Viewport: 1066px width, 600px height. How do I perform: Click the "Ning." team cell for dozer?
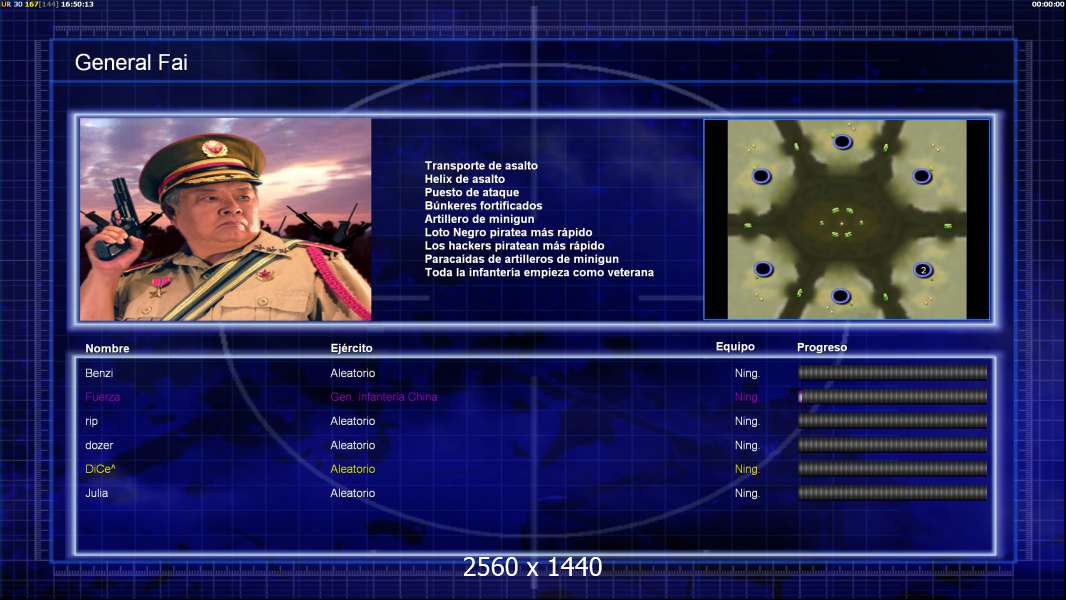pos(746,445)
